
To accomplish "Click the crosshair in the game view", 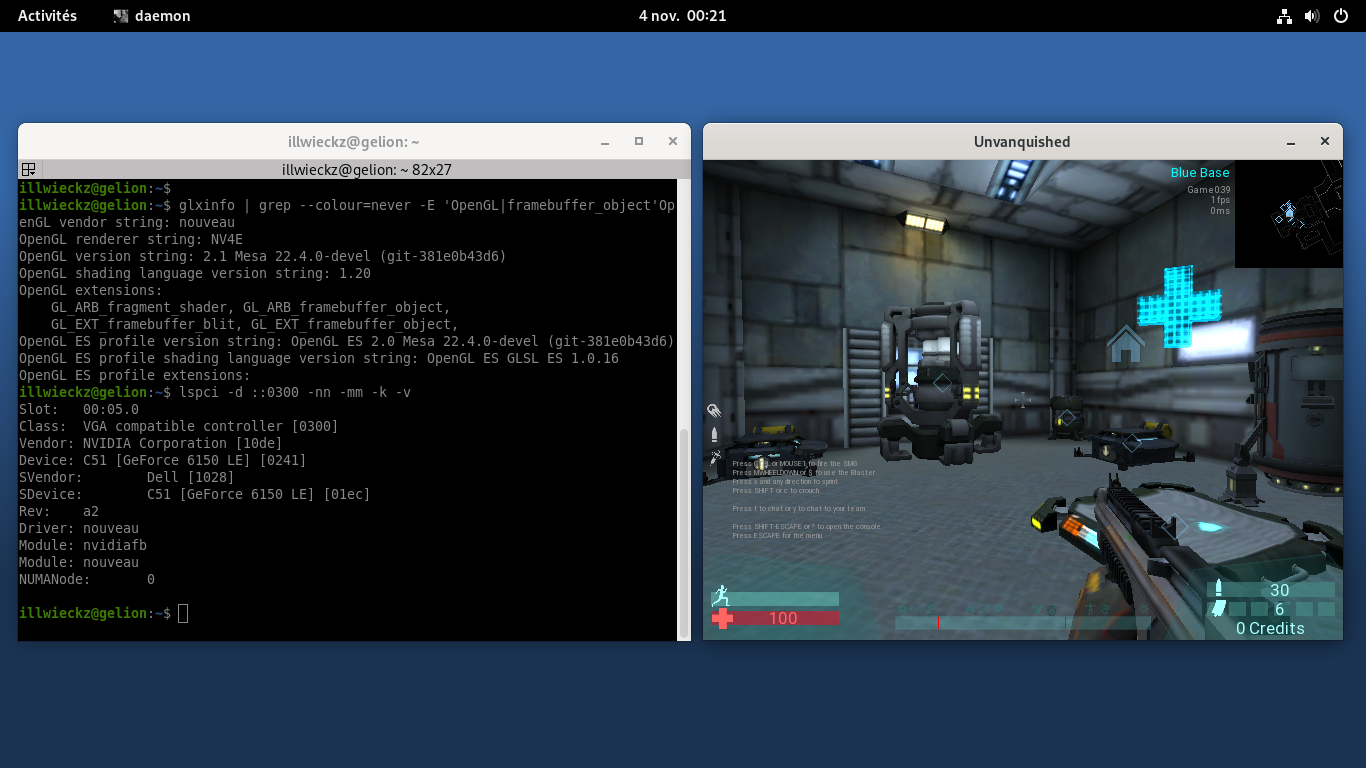I will (x=1022, y=400).
